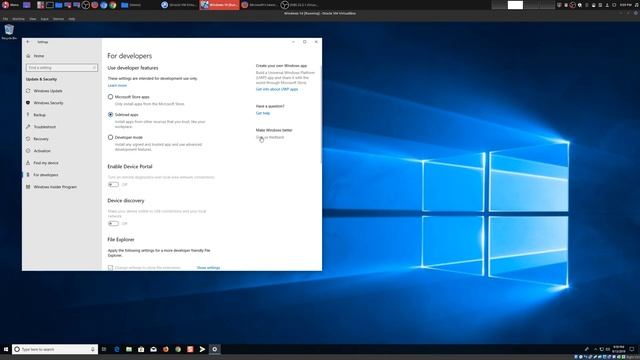This screenshot has height=360, width=640.
Task: Click the microphone icon in taskbar search
Action: [93, 349]
